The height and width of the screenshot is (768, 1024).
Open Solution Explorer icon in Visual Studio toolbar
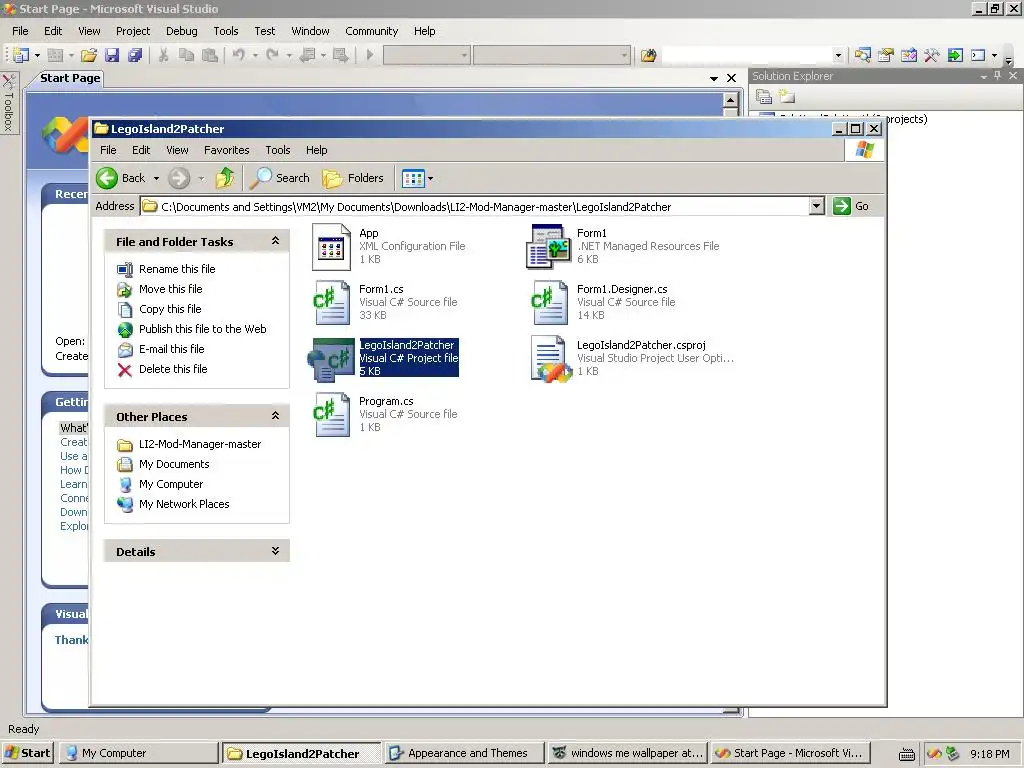[x=863, y=56]
